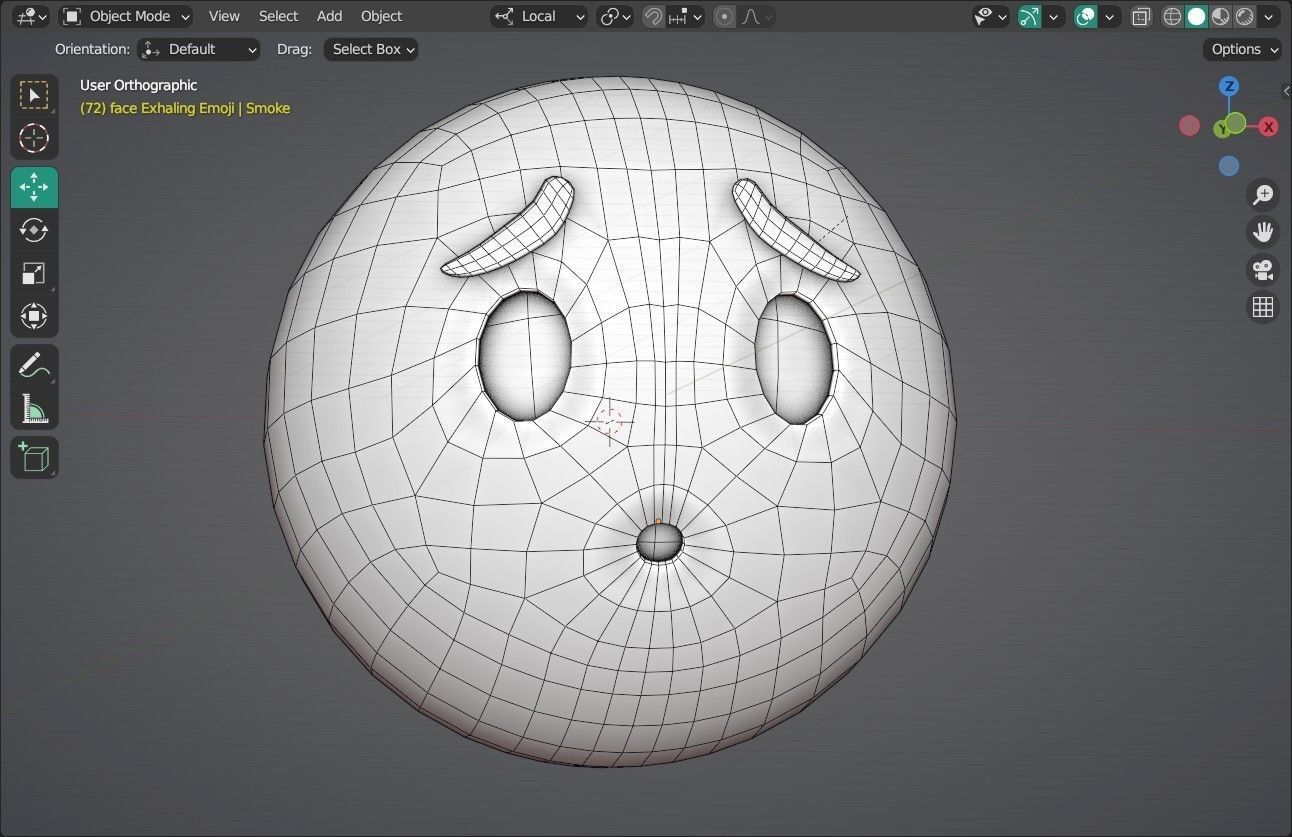Open the Options dropdown
Screen dimensions: 1292x837
[1242, 49]
